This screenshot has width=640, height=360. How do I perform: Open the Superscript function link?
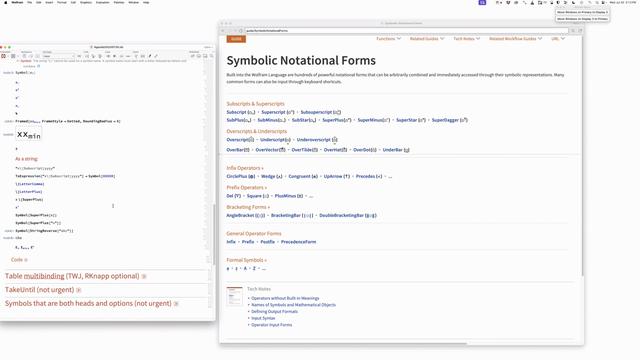click(278, 112)
